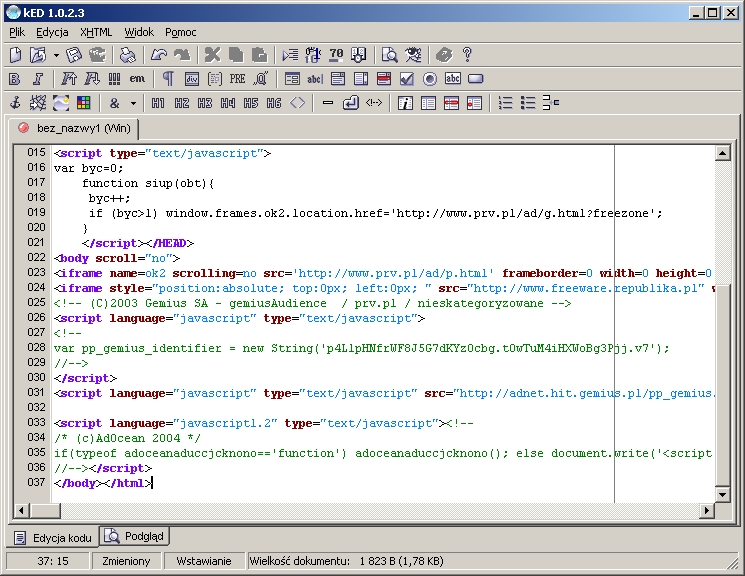745x576 pixels.
Task: Insert em emphasis tag
Action: [137, 79]
